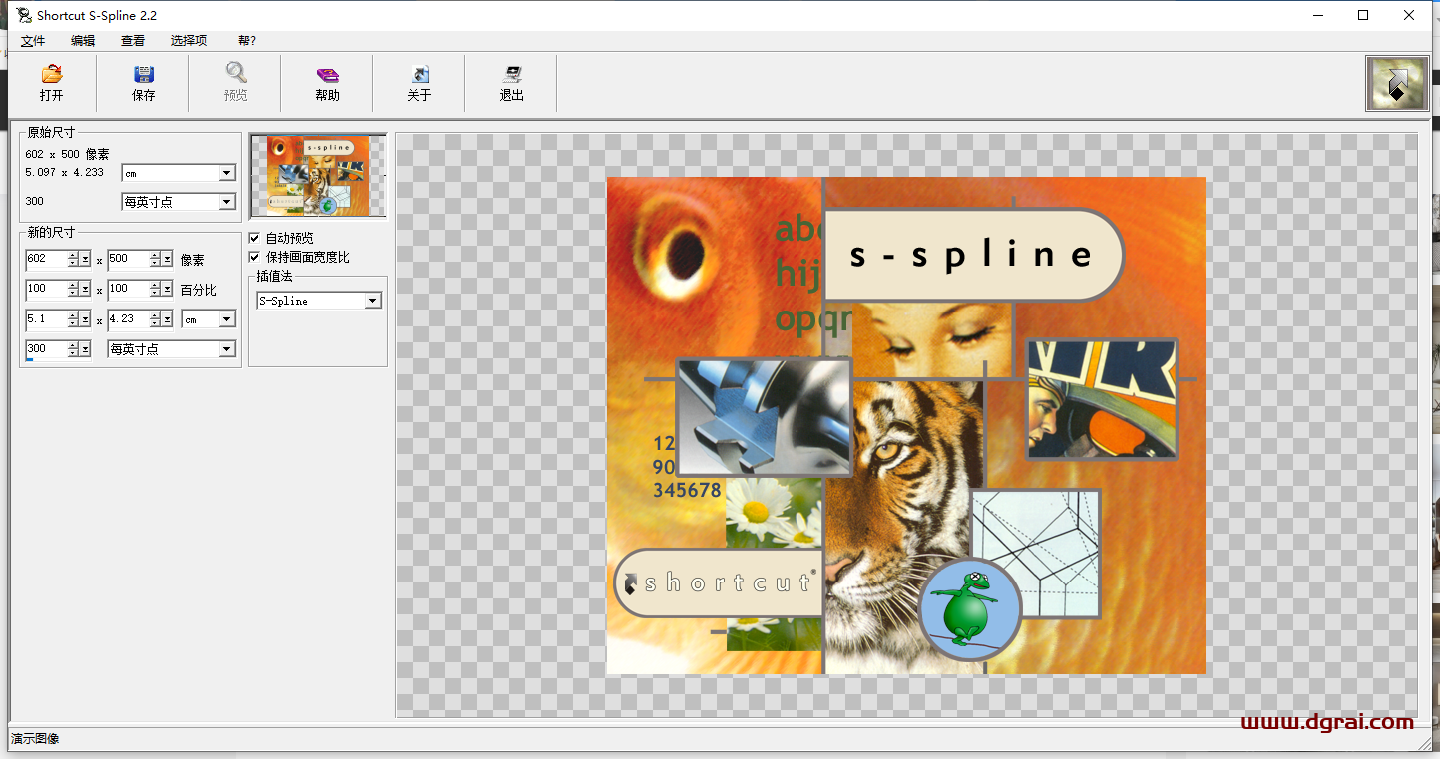Screen dimensions: 1440x759
Task: Open the 查看 menu
Action: click(x=133, y=41)
